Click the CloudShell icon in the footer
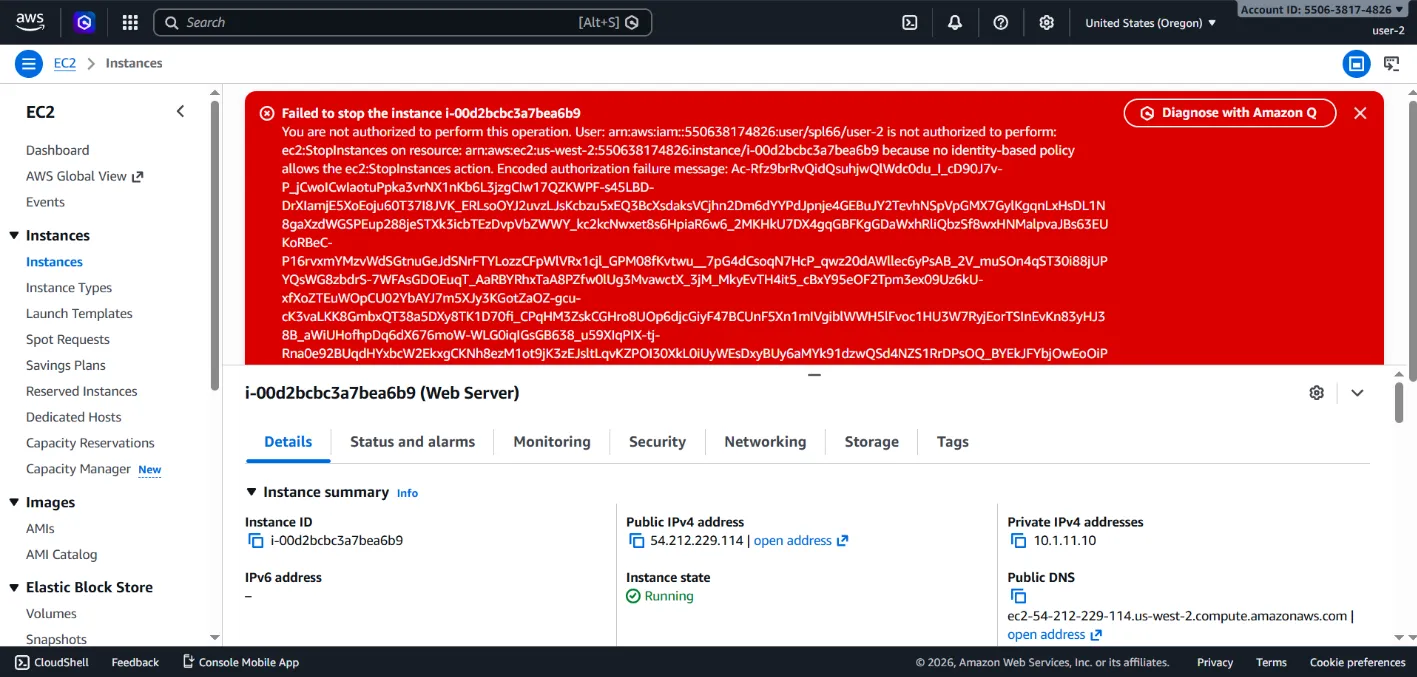 (x=22, y=662)
